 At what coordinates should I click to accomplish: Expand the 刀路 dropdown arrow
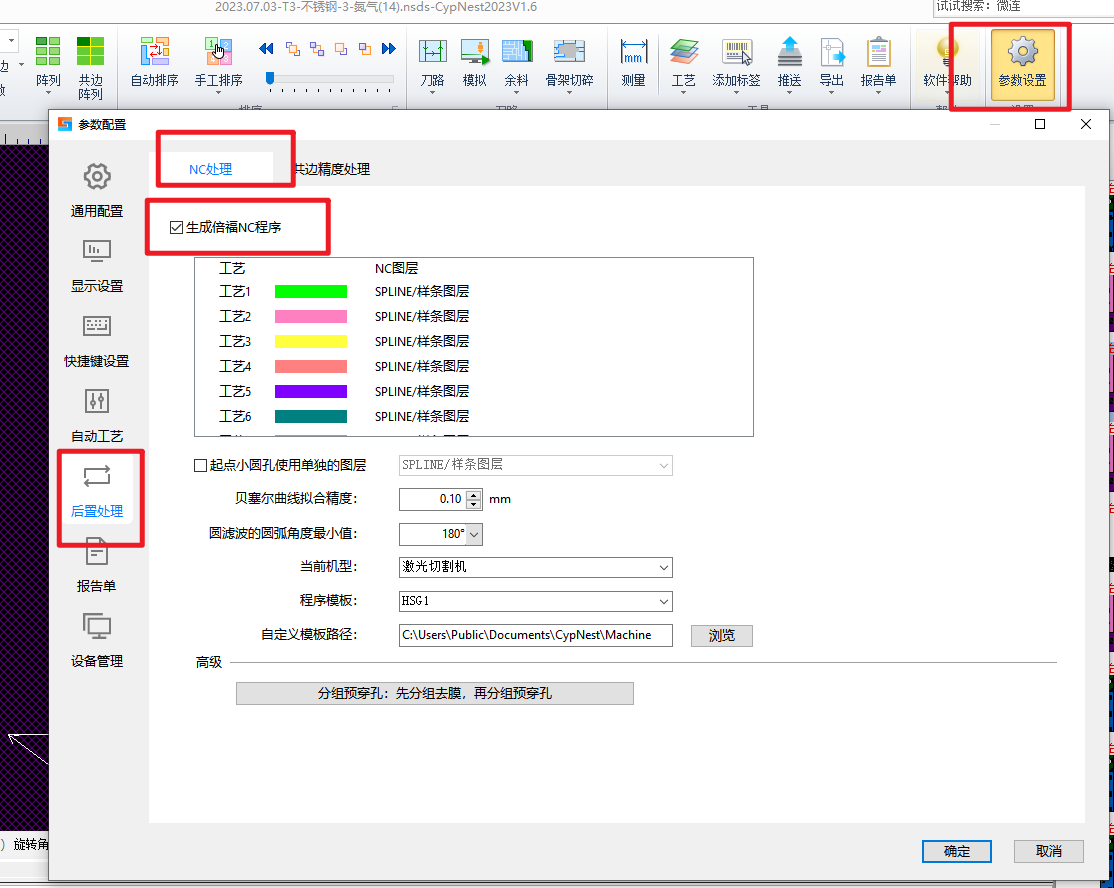click(432, 92)
